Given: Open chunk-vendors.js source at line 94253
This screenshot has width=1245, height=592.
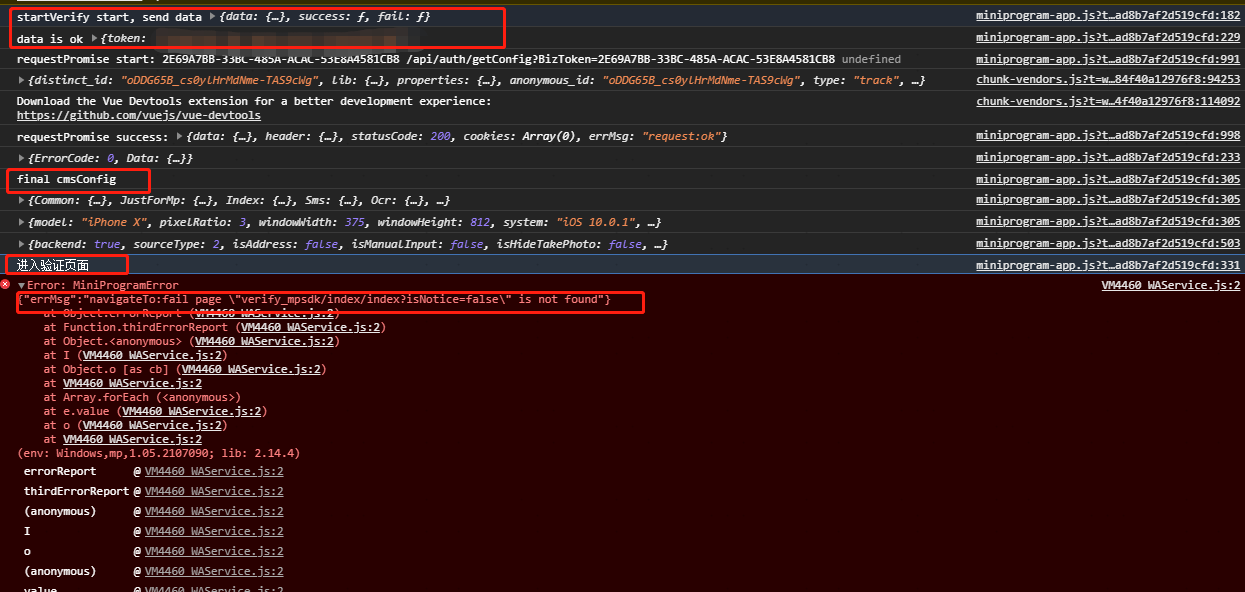Looking at the screenshot, I should (x=1108, y=79).
